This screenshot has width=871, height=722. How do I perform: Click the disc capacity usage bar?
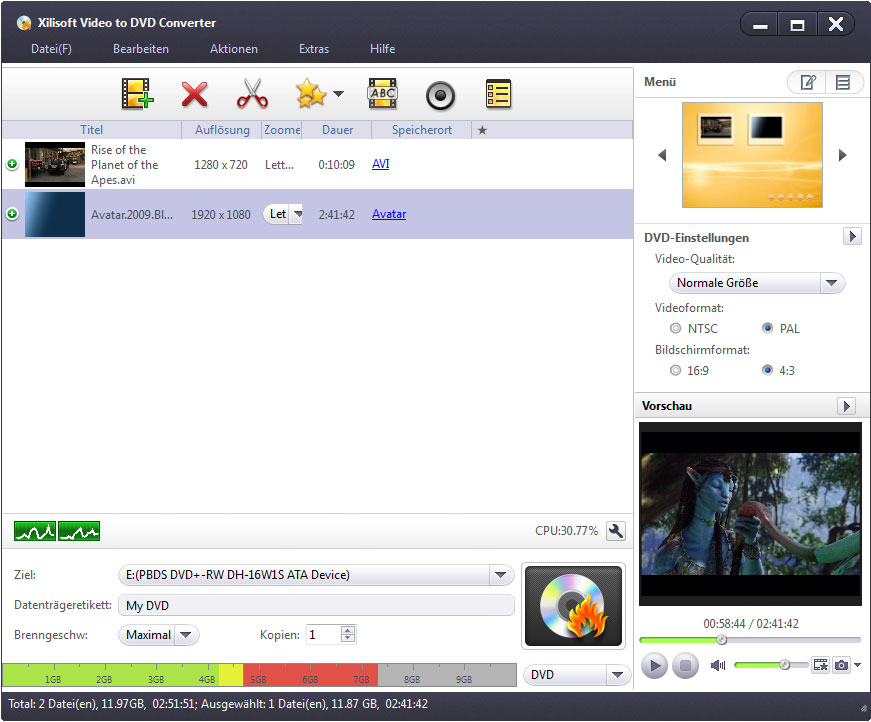(x=259, y=675)
